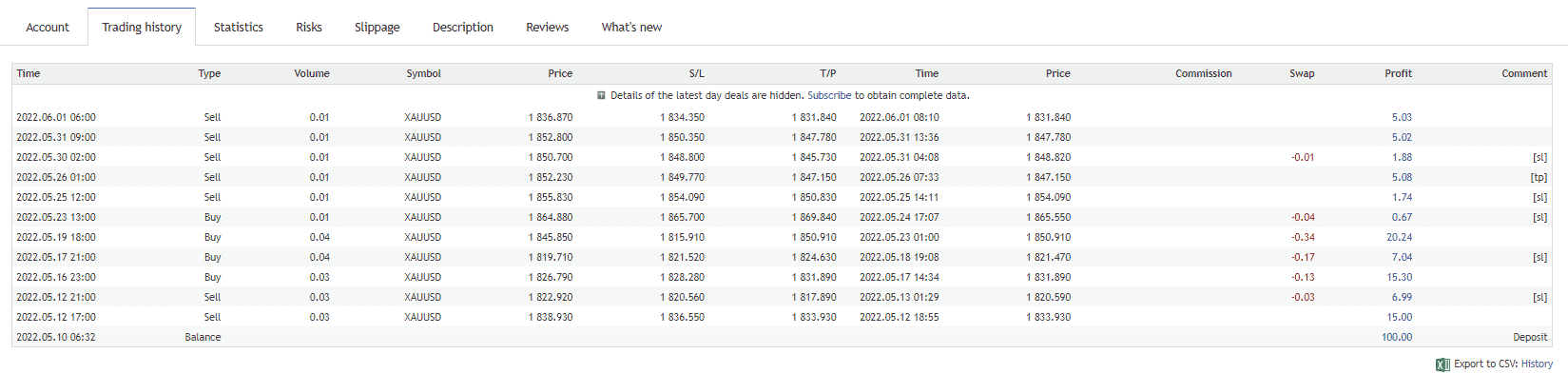Select the Trading history tab
Screen dimensions: 1568x374
(142, 28)
